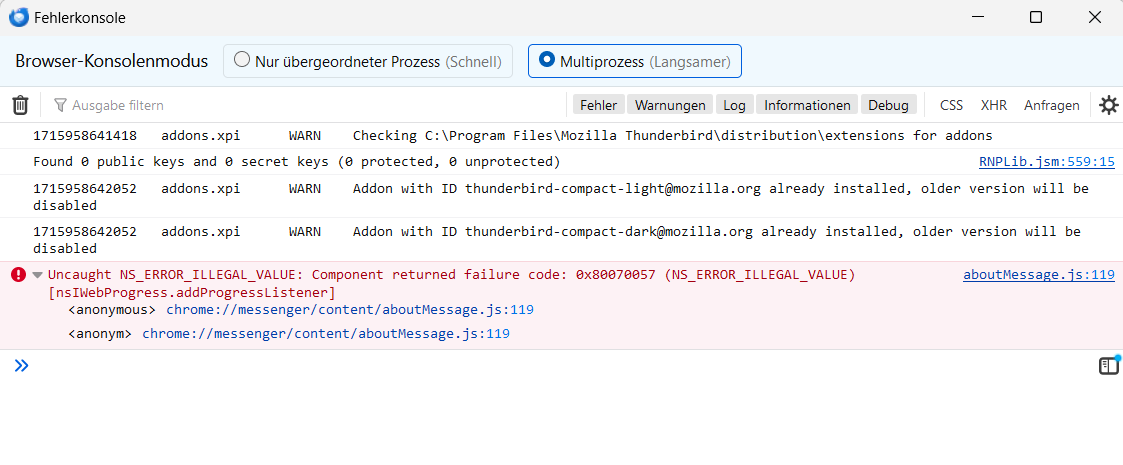Image resolution: width=1123 pixels, height=465 pixels.
Task: Toggle the Log filter button
Action: tap(734, 105)
